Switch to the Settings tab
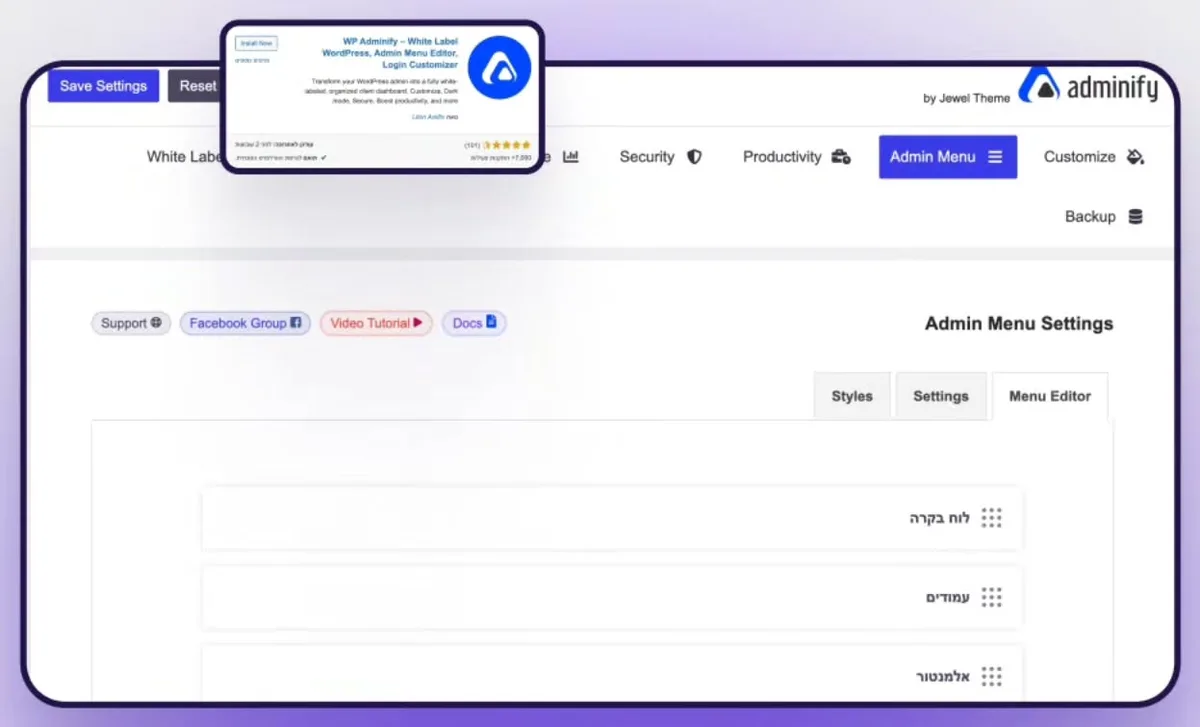 [x=941, y=396]
